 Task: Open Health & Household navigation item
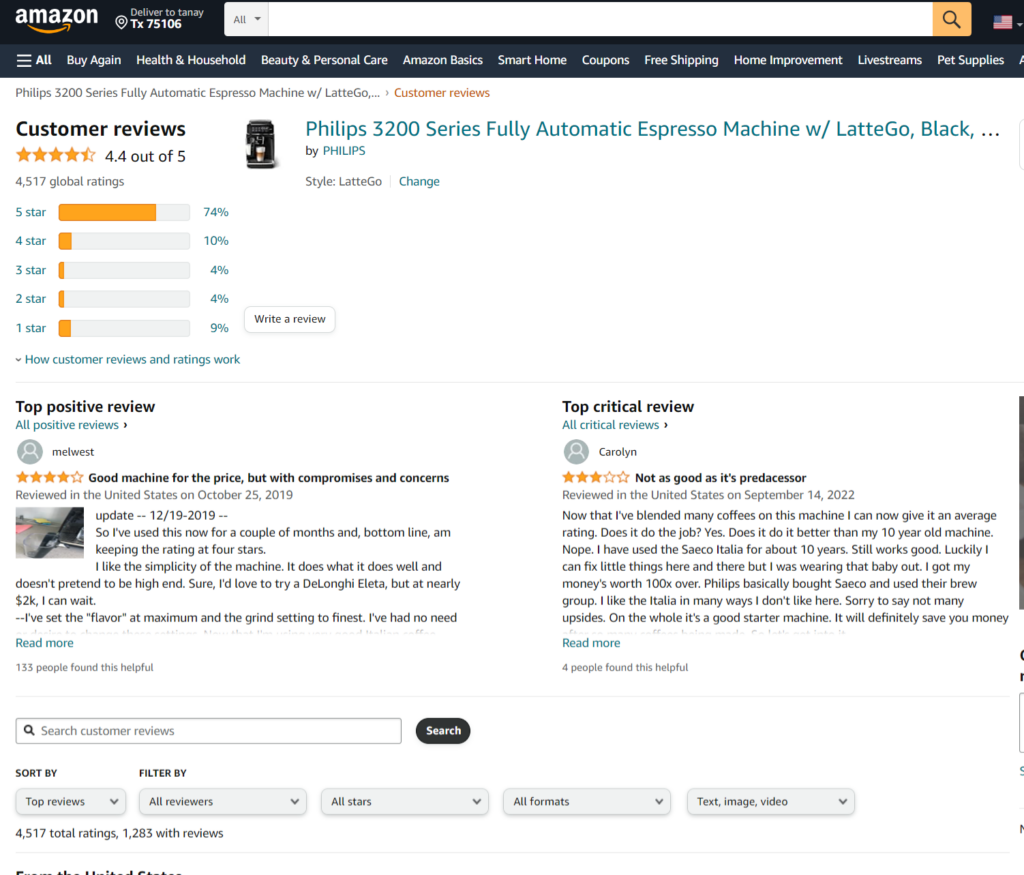191,60
